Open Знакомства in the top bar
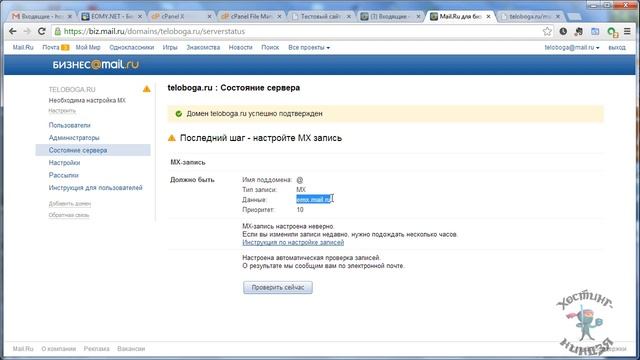Image resolution: width=640 pixels, height=360 pixels. click(x=203, y=47)
